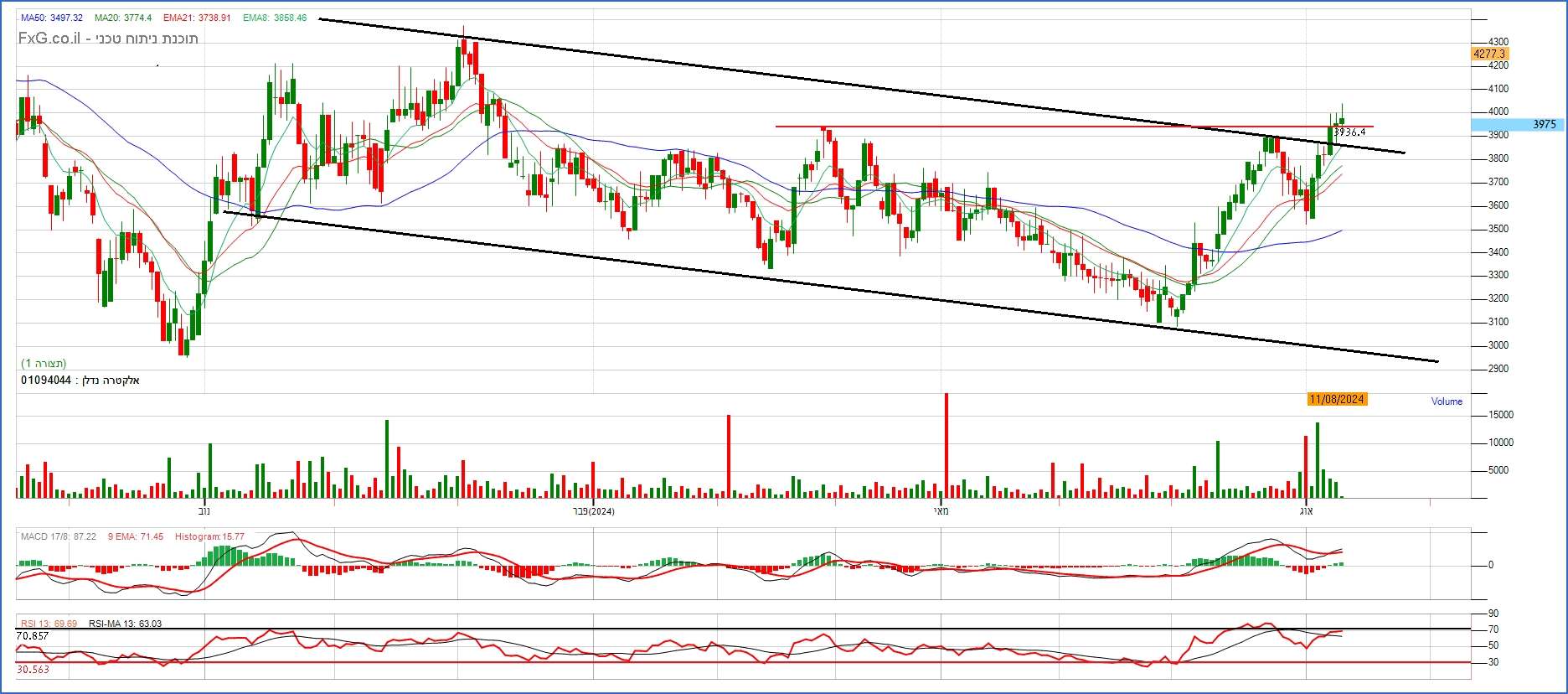1568x694 pixels.
Task: Click the RSI 13: 69.69 label
Action: (49, 624)
